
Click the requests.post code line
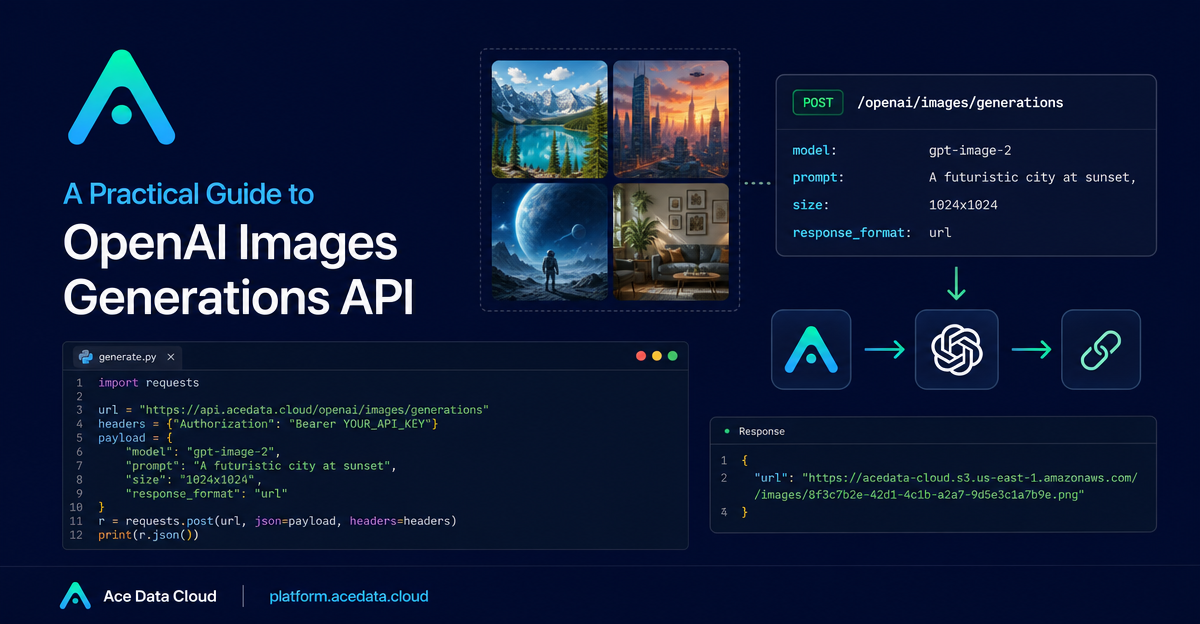(x=277, y=521)
